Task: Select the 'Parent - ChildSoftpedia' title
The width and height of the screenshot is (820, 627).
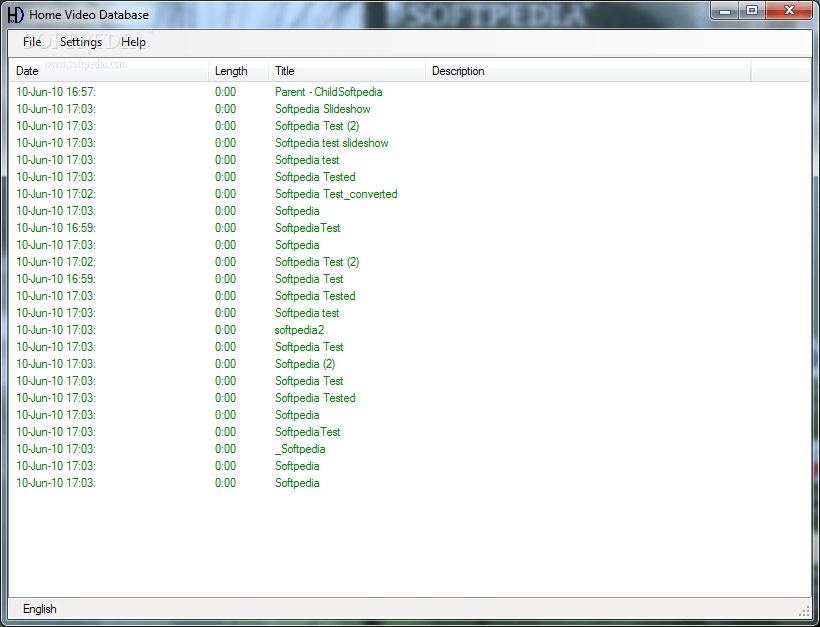Action: [328, 92]
